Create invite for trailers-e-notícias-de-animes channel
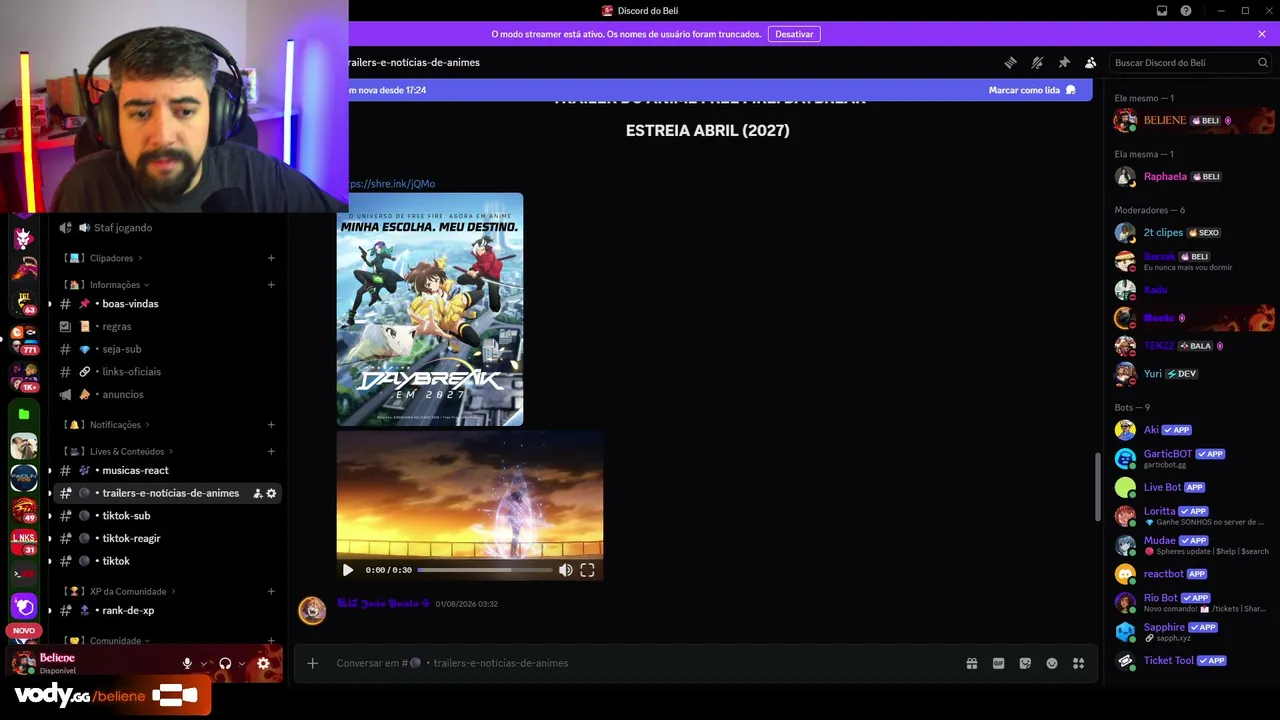Image resolution: width=1280 pixels, height=720 pixels. (x=257, y=494)
